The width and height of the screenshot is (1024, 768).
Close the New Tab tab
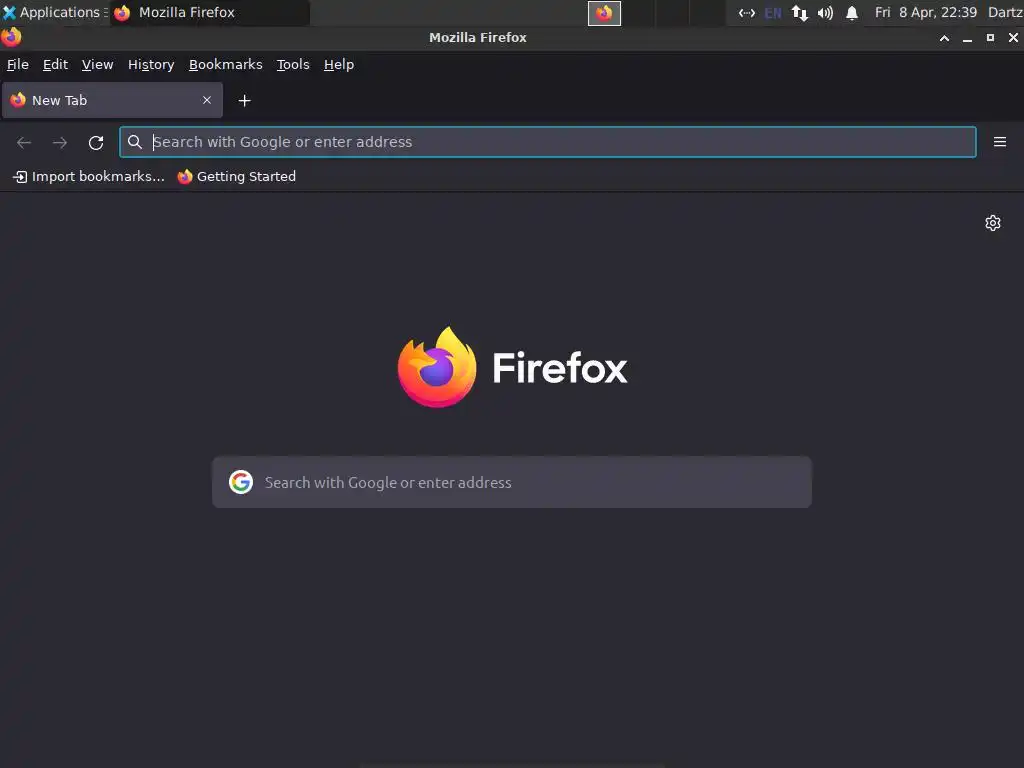(207, 101)
